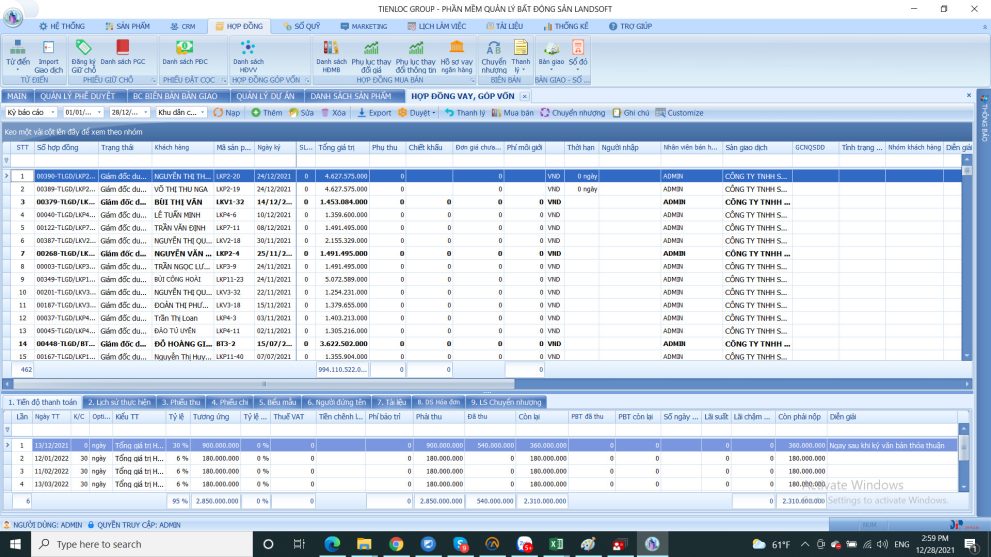Expand the Duyệt approval dropdown arrow
The width and height of the screenshot is (991, 557).
click(x=436, y=113)
